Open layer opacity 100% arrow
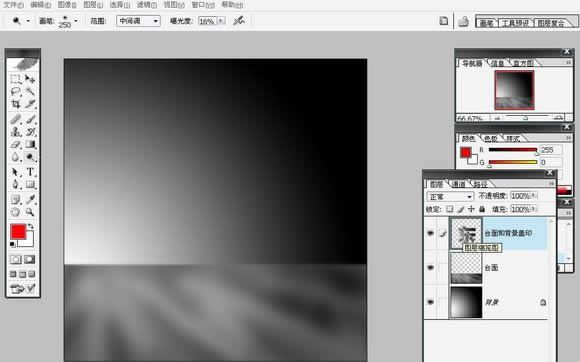The height and width of the screenshot is (362, 580). click(x=535, y=196)
